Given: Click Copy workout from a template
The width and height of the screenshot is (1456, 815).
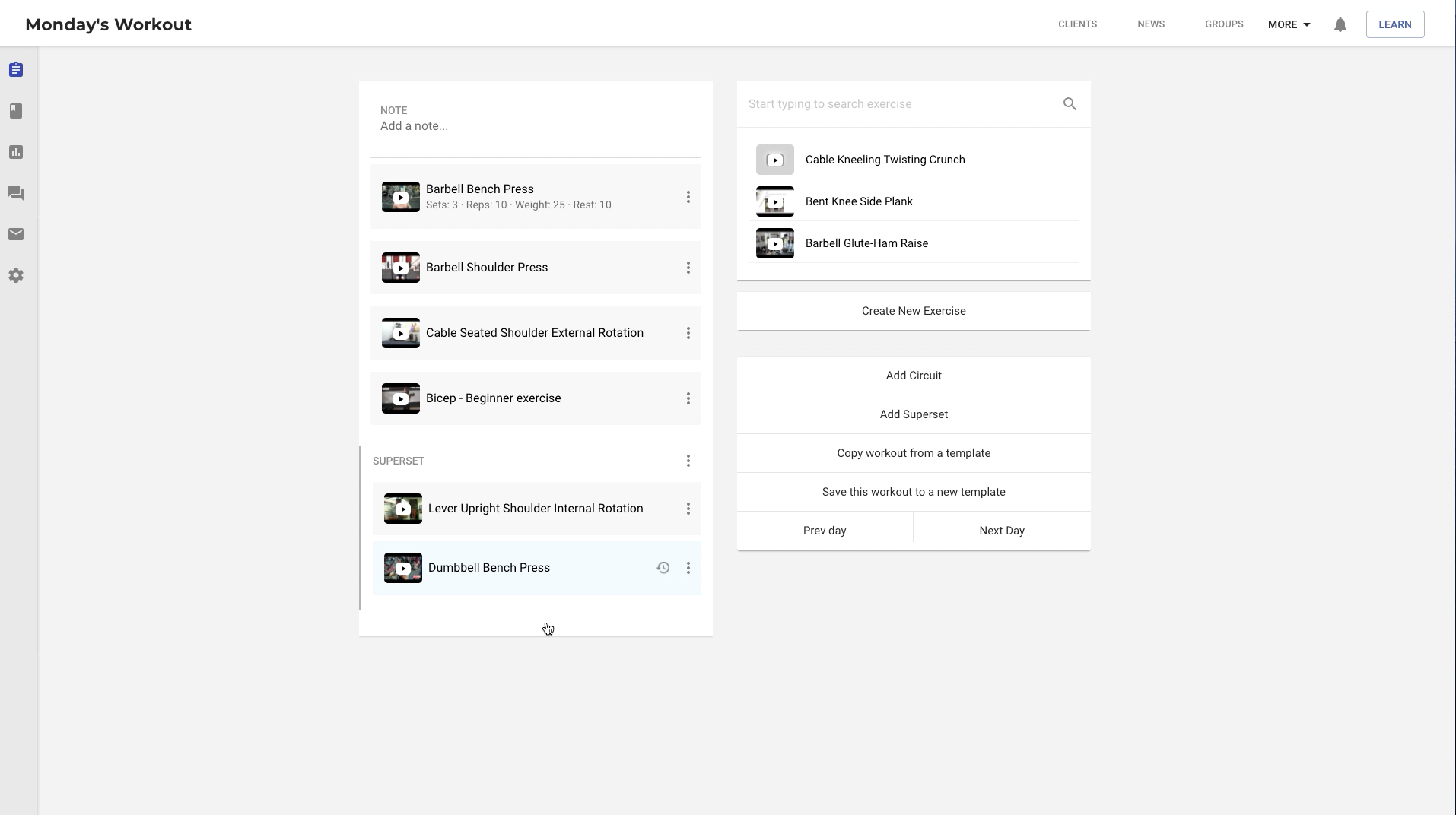Looking at the screenshot, I should [914, 453].
